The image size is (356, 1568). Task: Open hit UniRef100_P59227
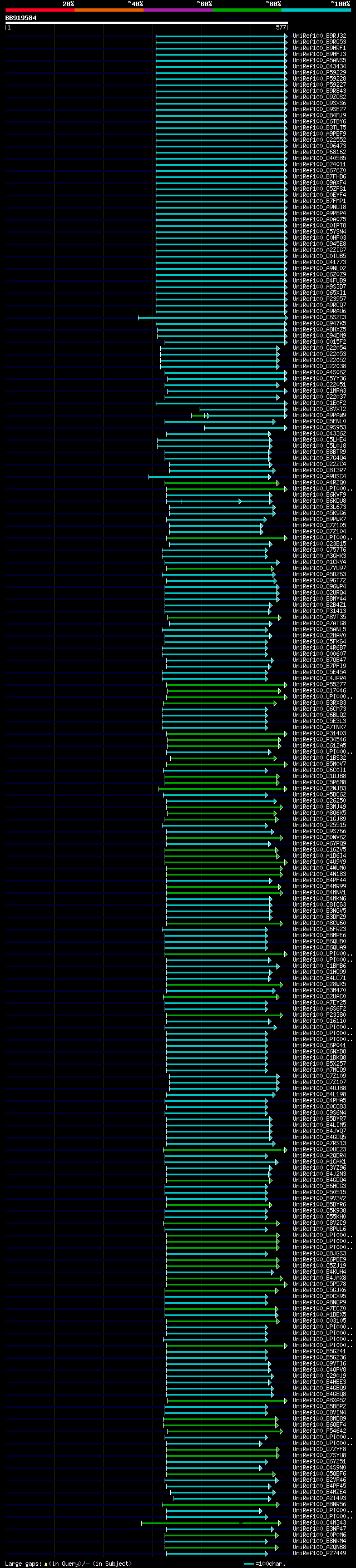(319, 85)
